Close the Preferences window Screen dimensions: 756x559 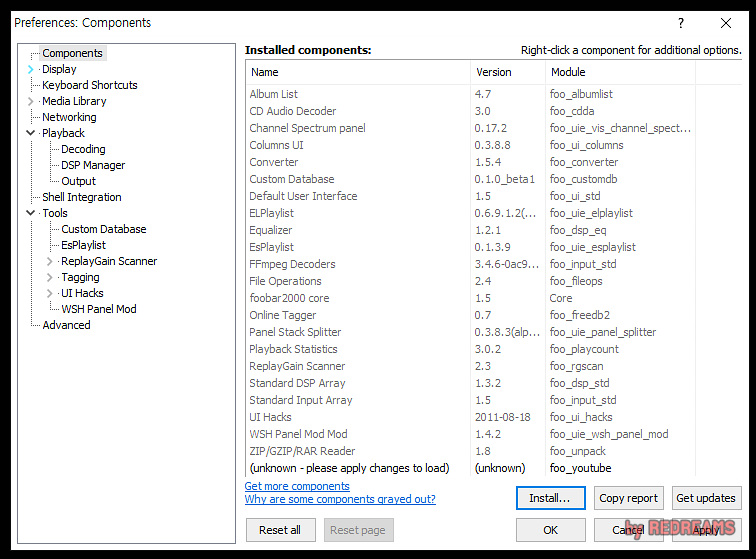click(726, 23)
